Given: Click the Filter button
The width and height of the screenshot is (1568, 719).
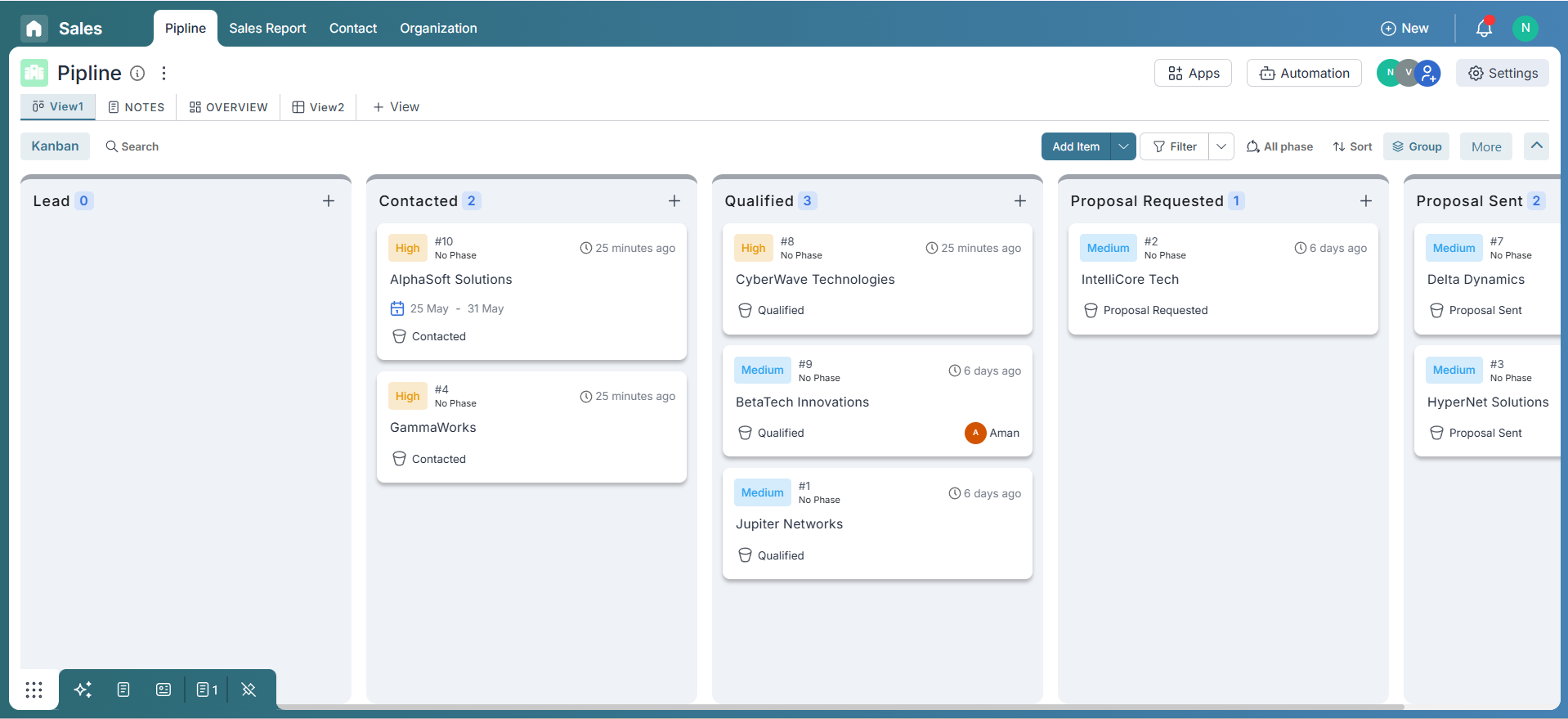Looking at the screenshot, I should (x=1175, y=146).
